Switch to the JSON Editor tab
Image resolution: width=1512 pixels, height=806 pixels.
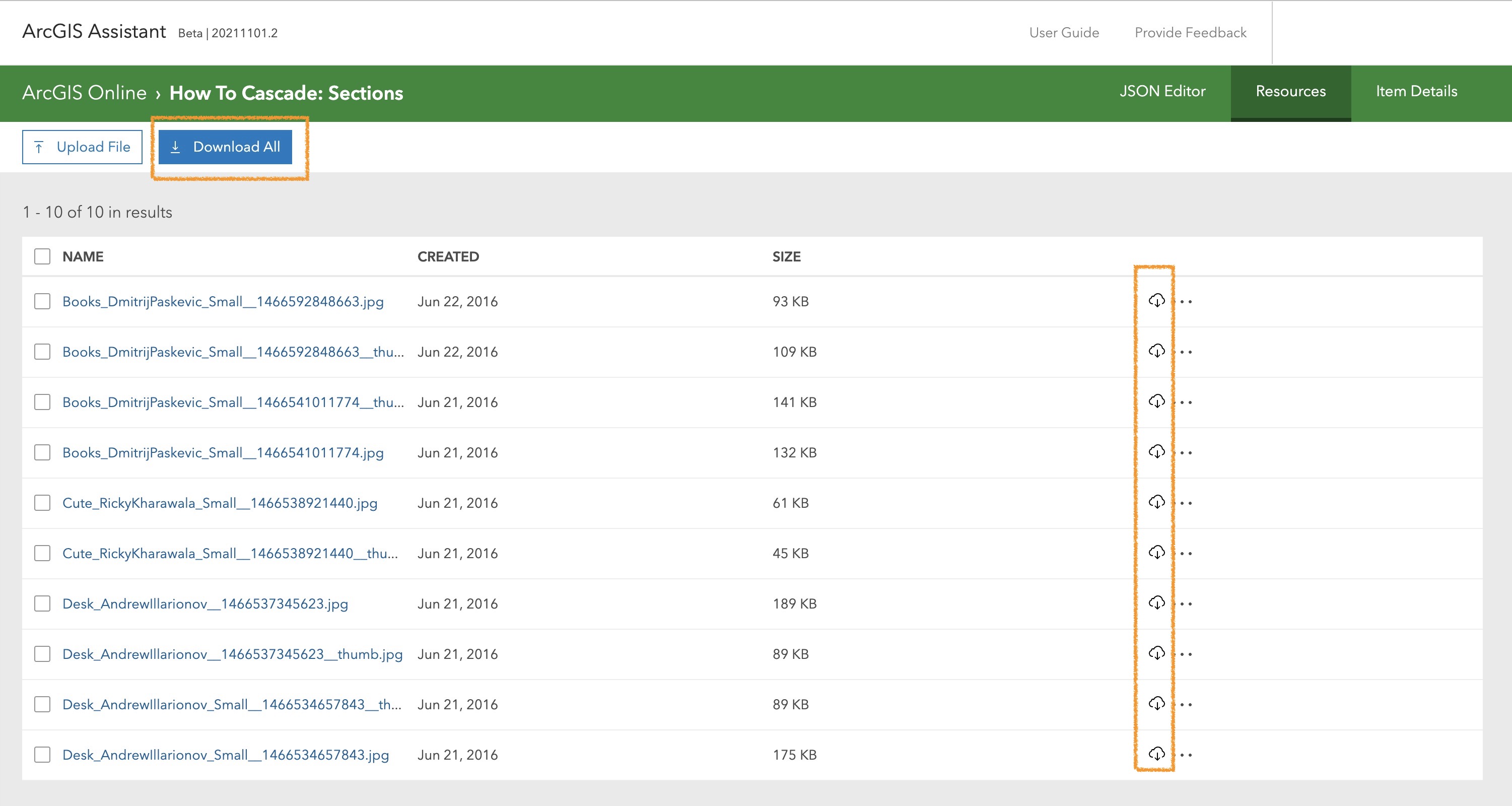click(x=1162, y=92)
